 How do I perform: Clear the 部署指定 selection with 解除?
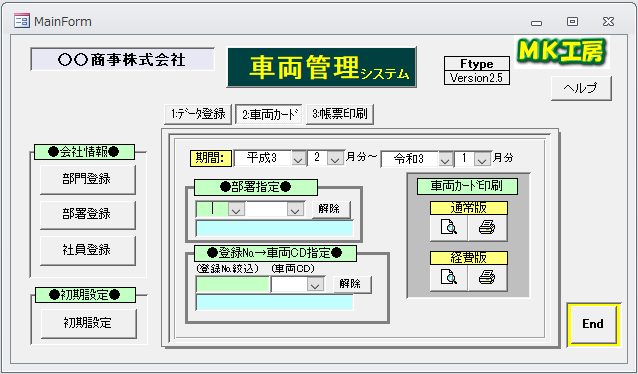click(x=331, y=209)
